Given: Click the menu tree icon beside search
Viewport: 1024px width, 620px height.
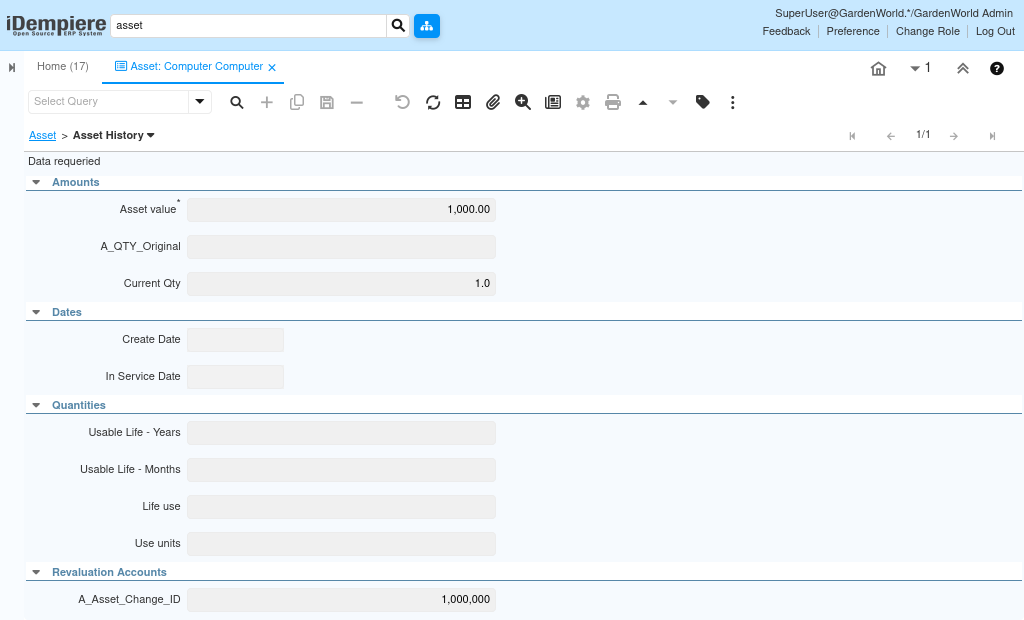Looking at the screenshot, I should (427, 25).
